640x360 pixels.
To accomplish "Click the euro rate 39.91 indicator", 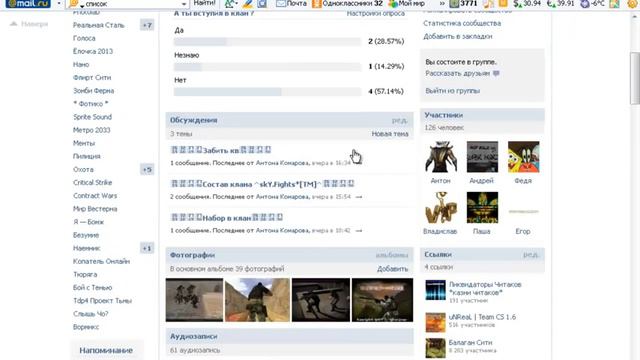I will pyautogui.click(x=560, y=4).
